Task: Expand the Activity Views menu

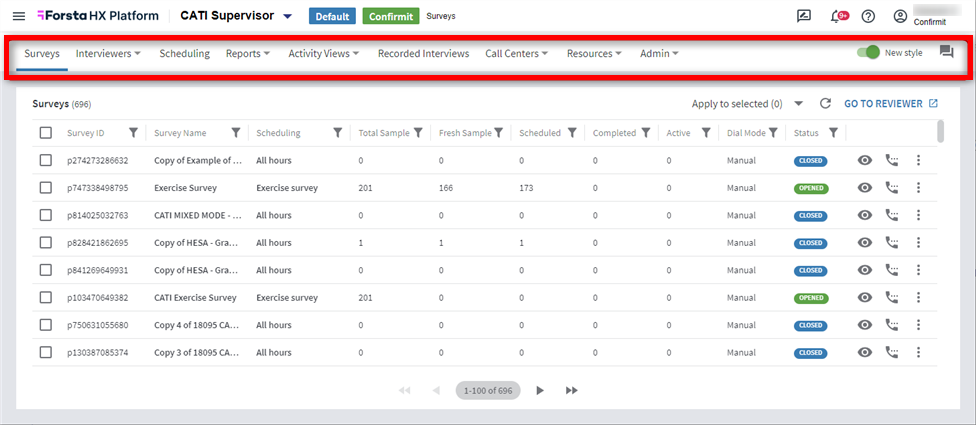Action: (x=324, y=54)
